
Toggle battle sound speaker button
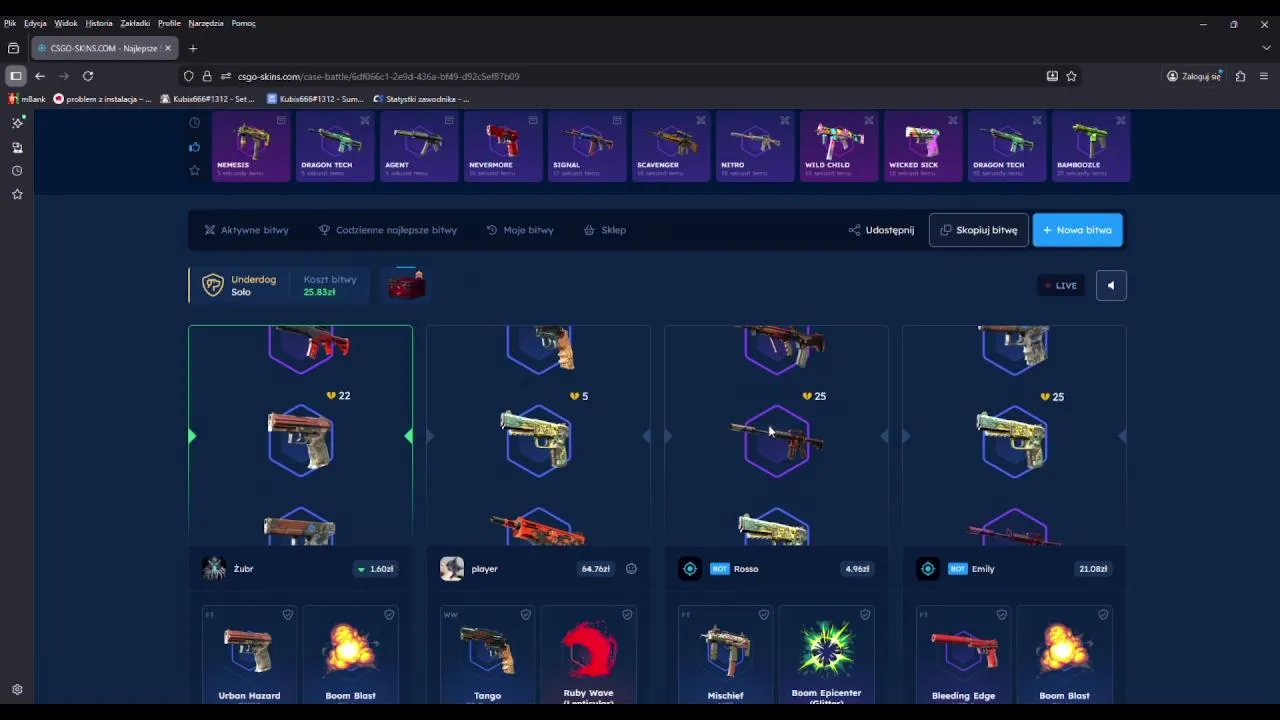[x=1111, y=286]
